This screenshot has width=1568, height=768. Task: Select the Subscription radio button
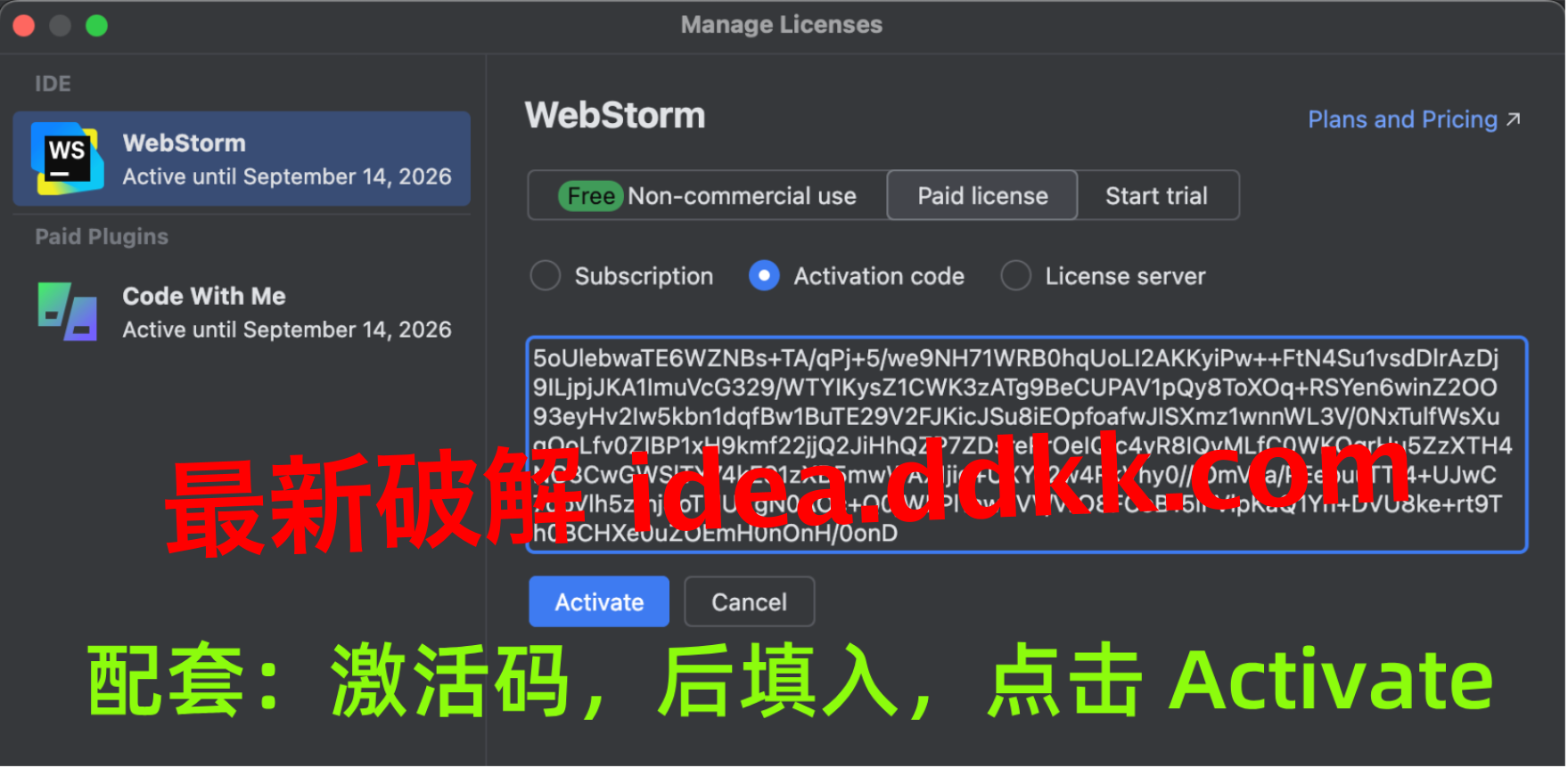[546, 276]
